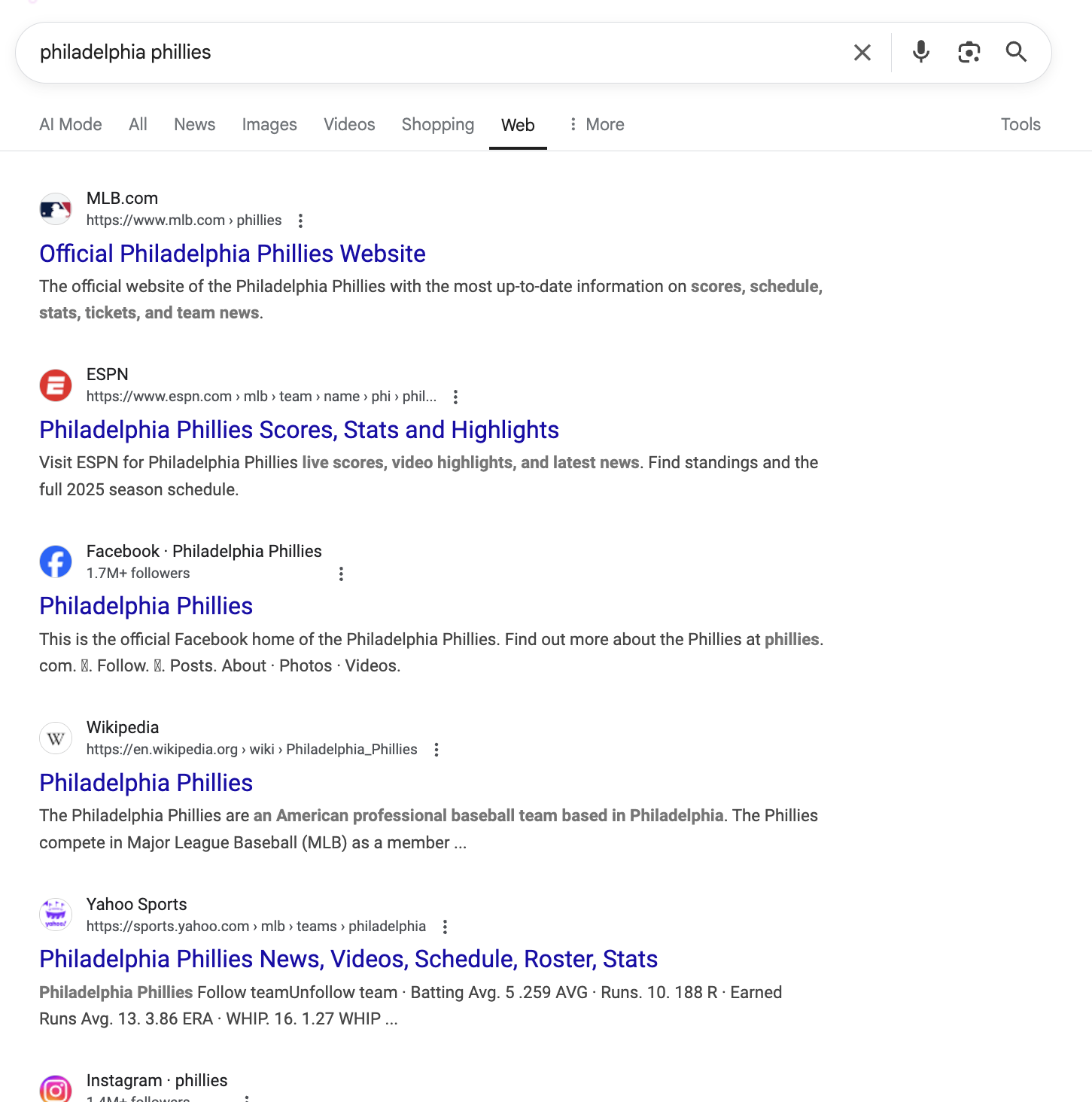
Task: Switch to the News tab
Action: pyautogui.click(x=195, y=124)
